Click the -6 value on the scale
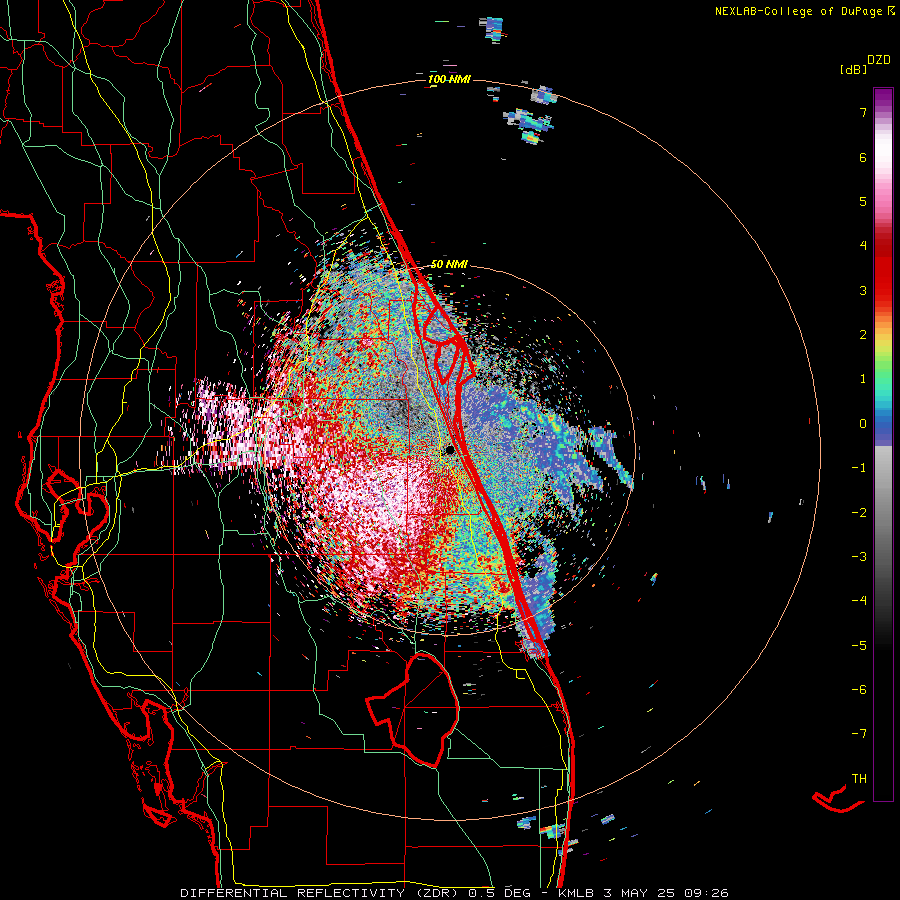 [x=859, y=690]
